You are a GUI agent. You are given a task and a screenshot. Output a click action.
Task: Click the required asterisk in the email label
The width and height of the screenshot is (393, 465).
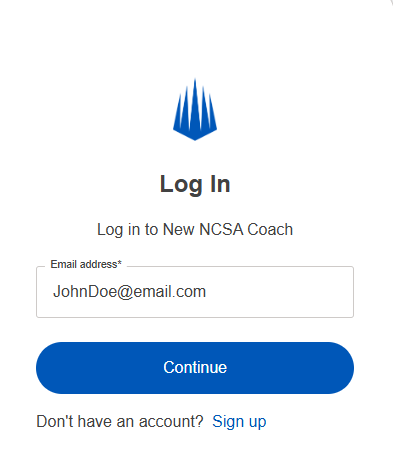click(120, 263)
